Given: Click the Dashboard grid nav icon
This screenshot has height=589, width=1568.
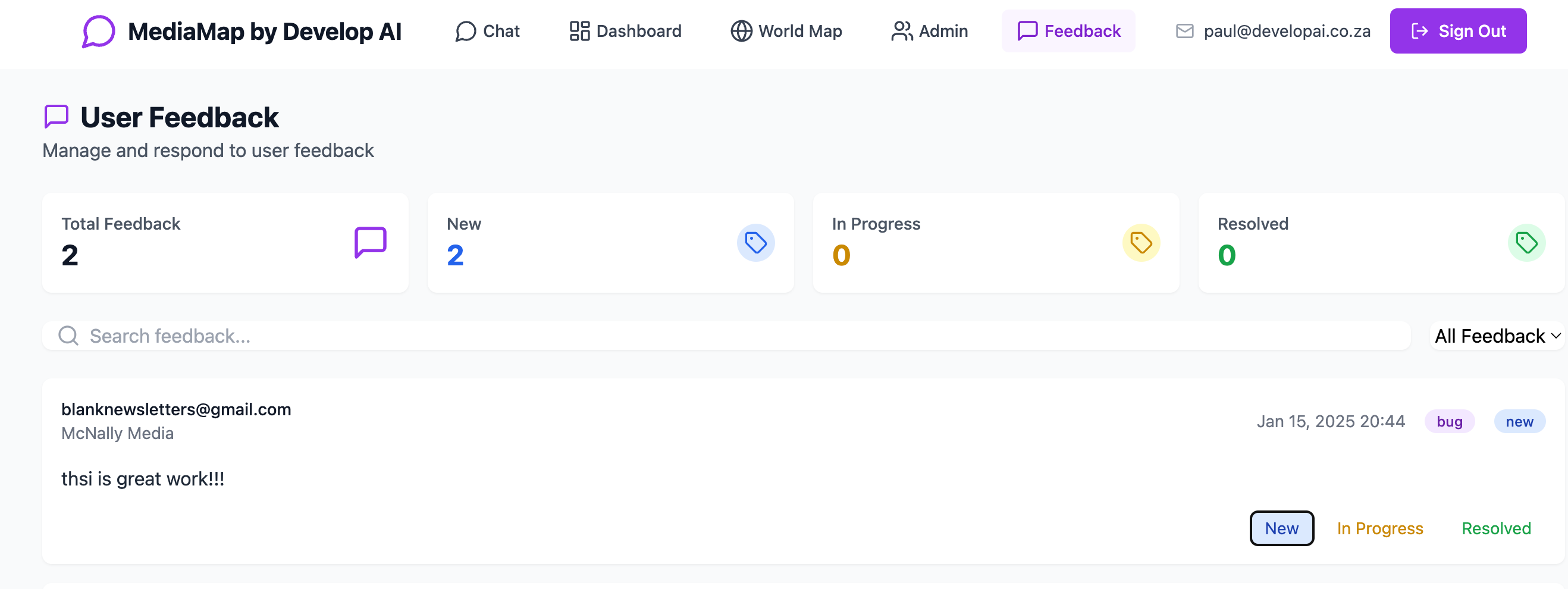Looking at the screenshot, I should pos(579,31).
